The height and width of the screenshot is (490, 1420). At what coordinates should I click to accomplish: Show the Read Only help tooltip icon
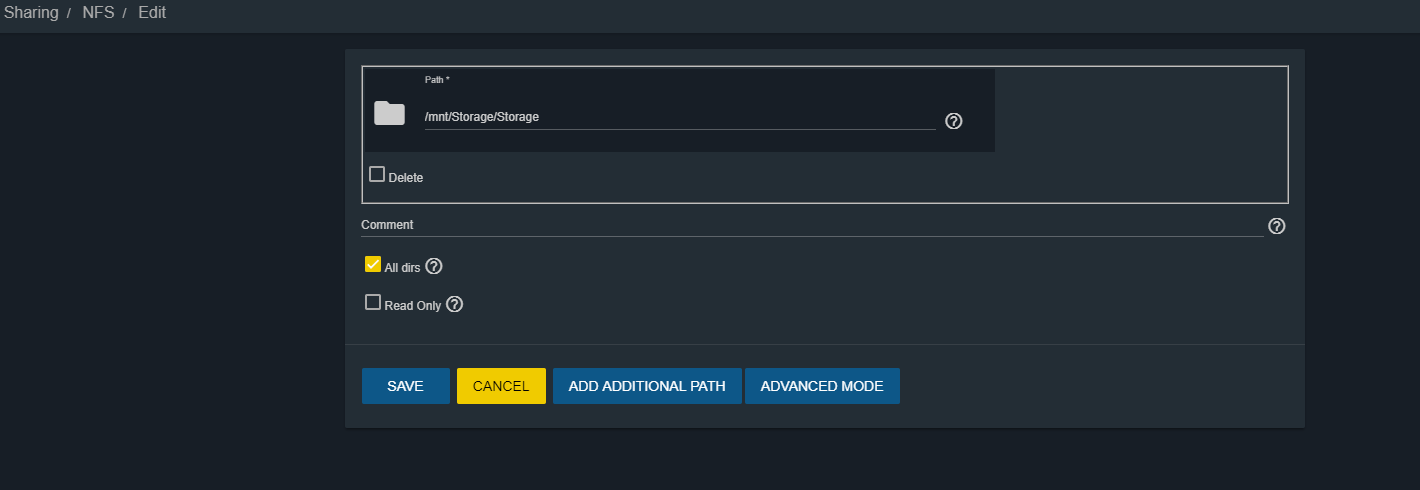[454, 304]
